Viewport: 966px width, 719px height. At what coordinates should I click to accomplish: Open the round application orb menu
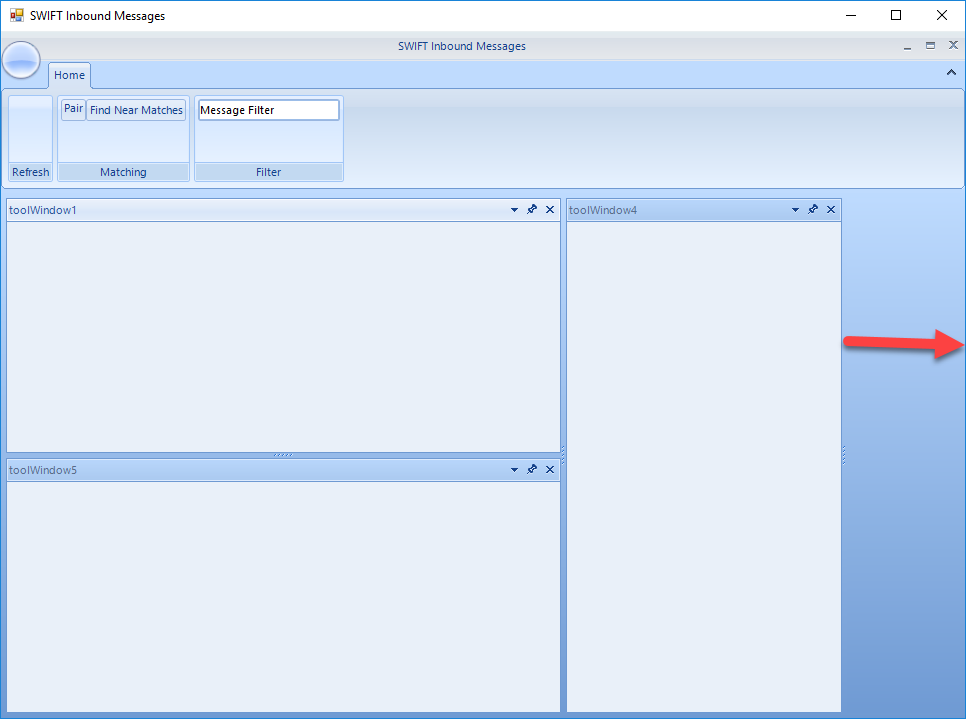click(x=22, y=60)
